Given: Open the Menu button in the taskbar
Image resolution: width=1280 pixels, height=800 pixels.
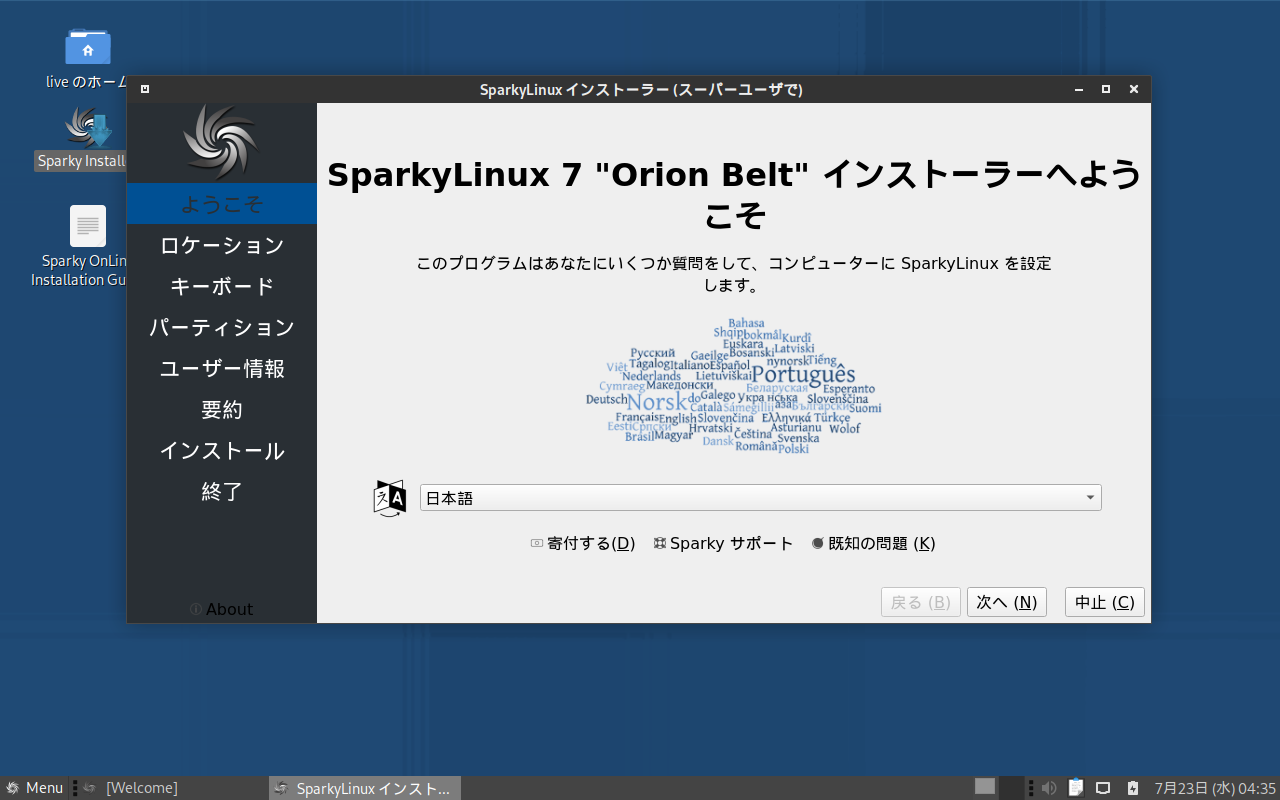Looking at the screenshot, I should pyautogui.click(x=34, y=788).
